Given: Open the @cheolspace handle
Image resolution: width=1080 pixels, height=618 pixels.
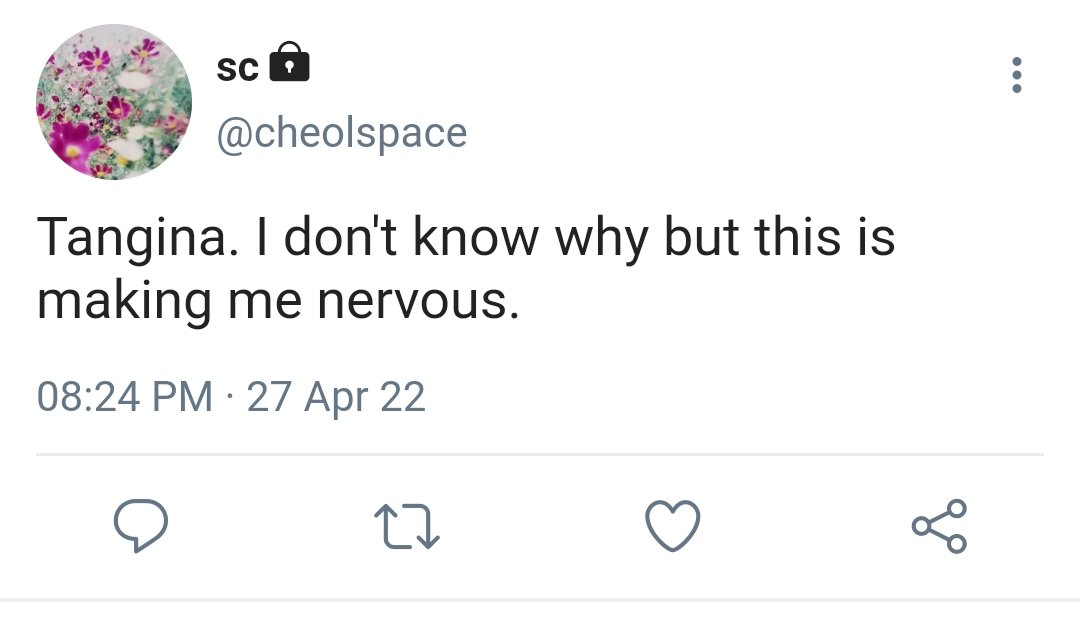Looking at the screenshot, I should 341,132.
